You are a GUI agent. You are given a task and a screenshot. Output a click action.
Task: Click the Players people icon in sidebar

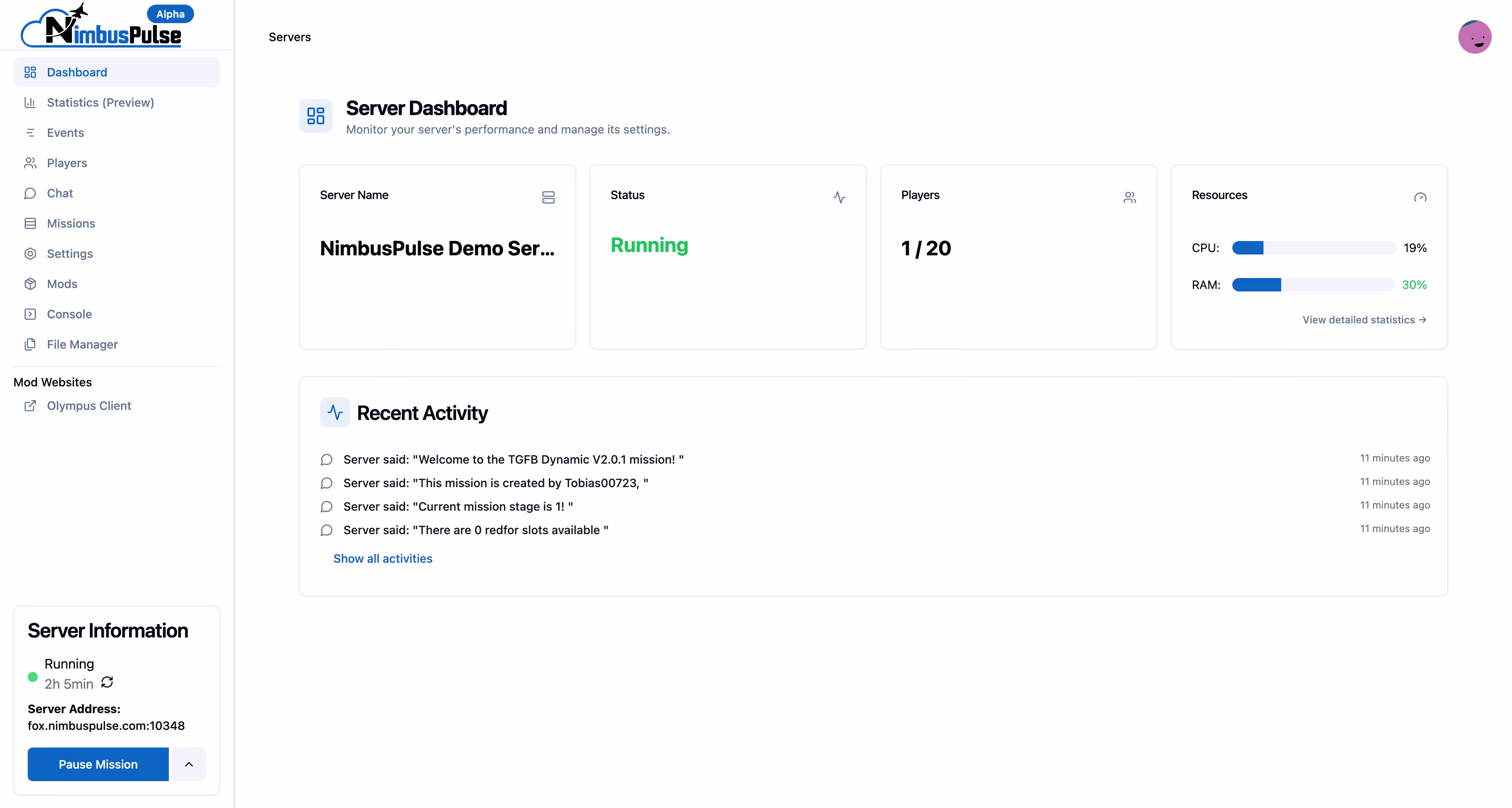(x=30, y=163)
